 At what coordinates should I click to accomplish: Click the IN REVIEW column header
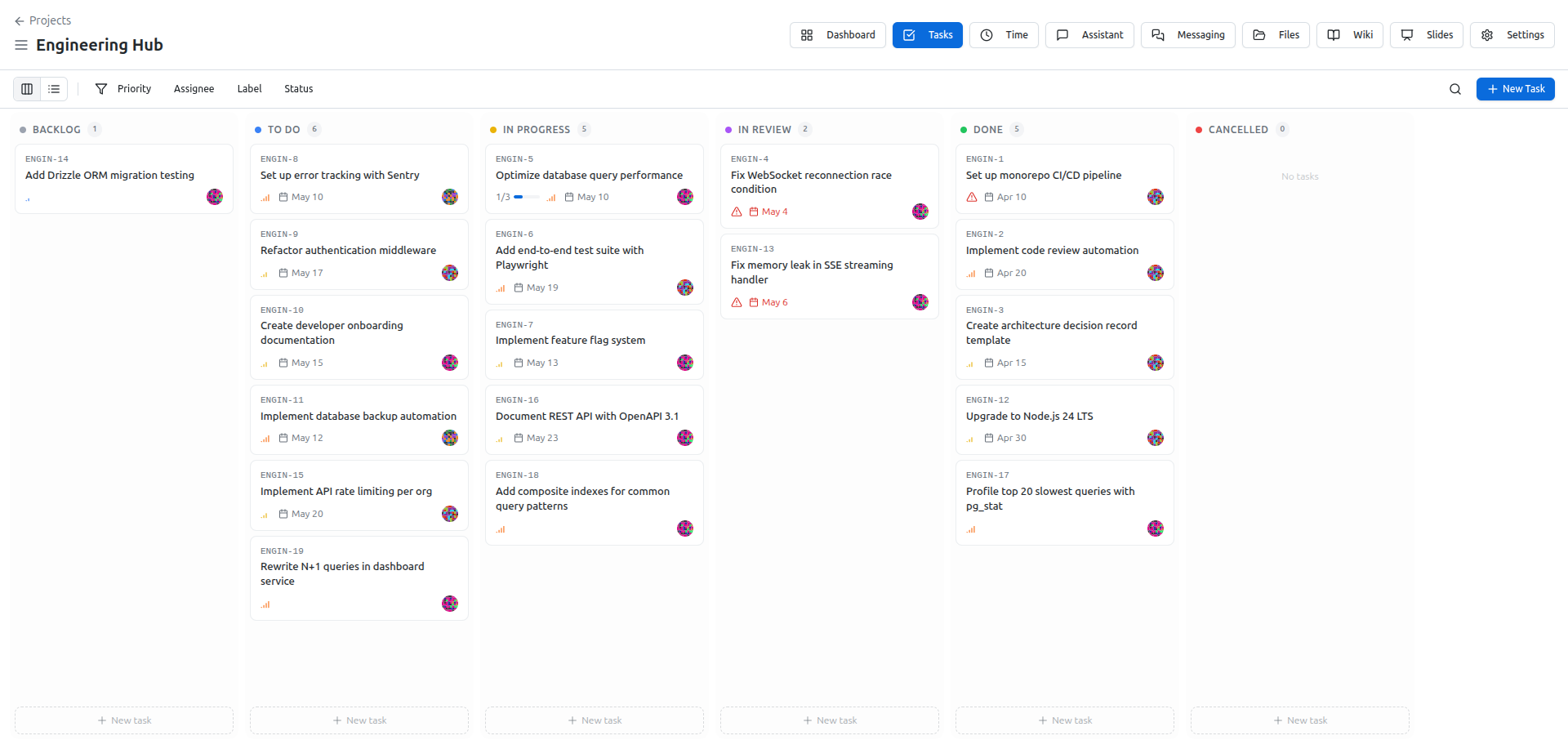click(x=764, y=130)
